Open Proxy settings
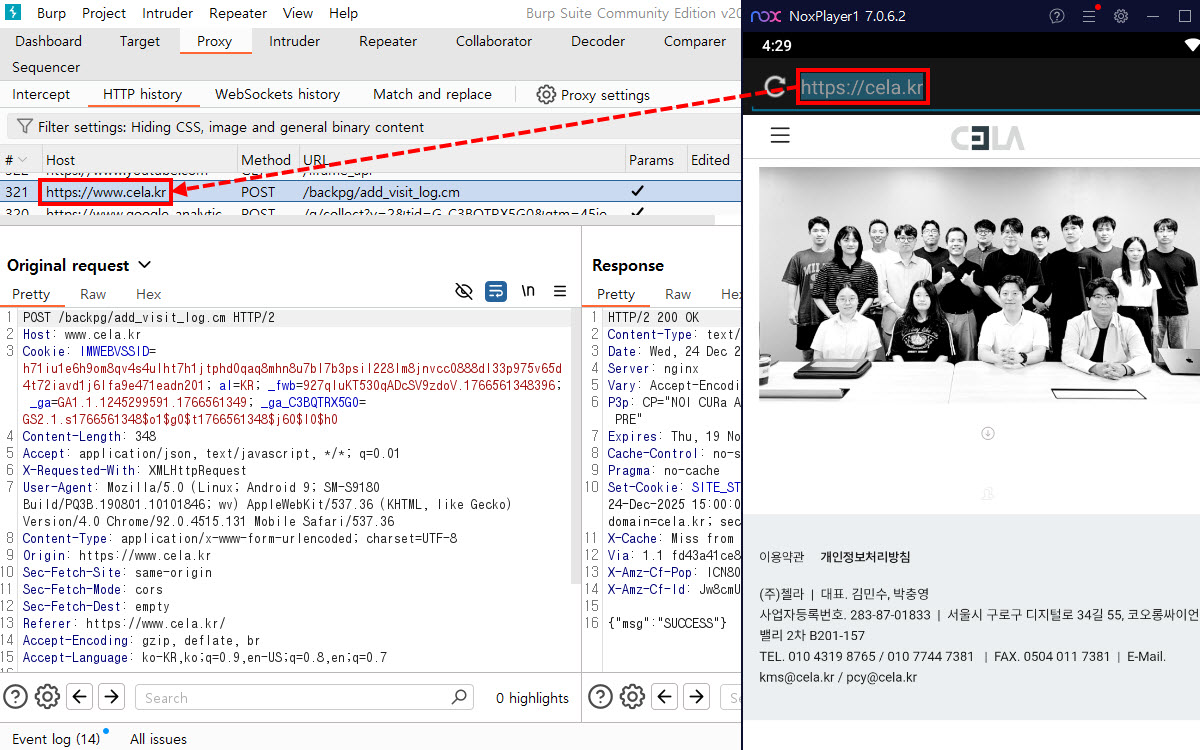Screen dimensions: 1200x750 [x=593, y=95]
